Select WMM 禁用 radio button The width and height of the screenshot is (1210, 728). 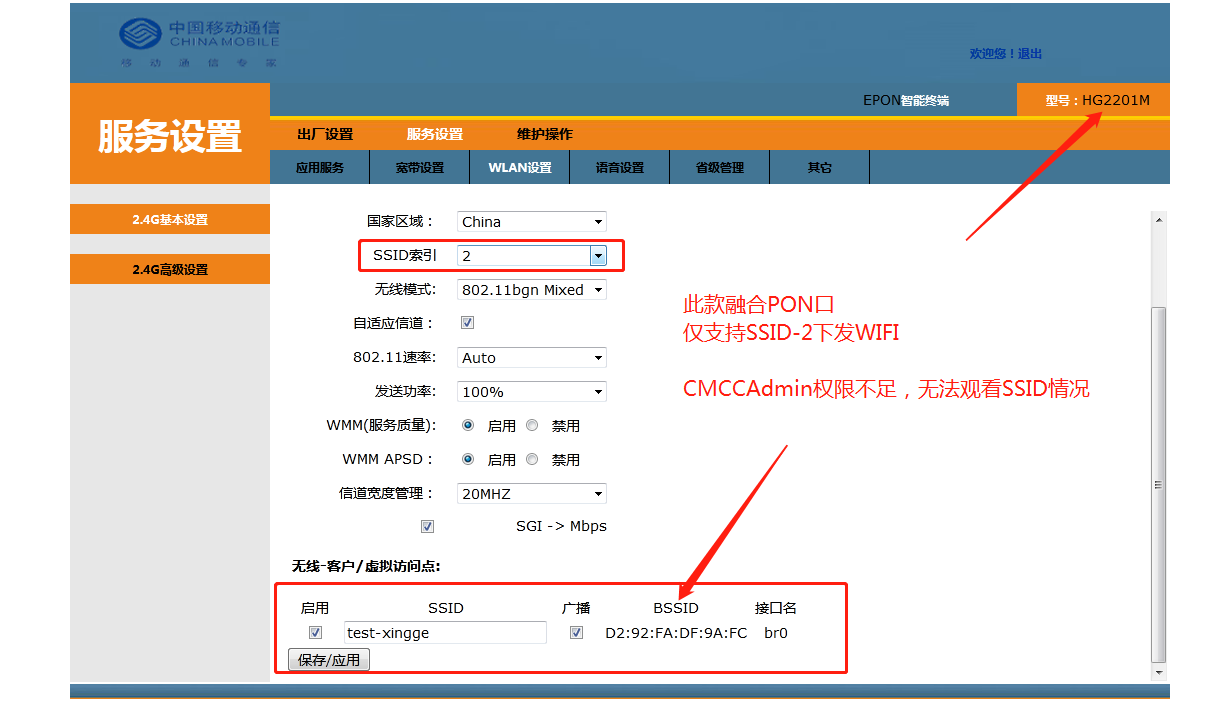pos(533,425)
